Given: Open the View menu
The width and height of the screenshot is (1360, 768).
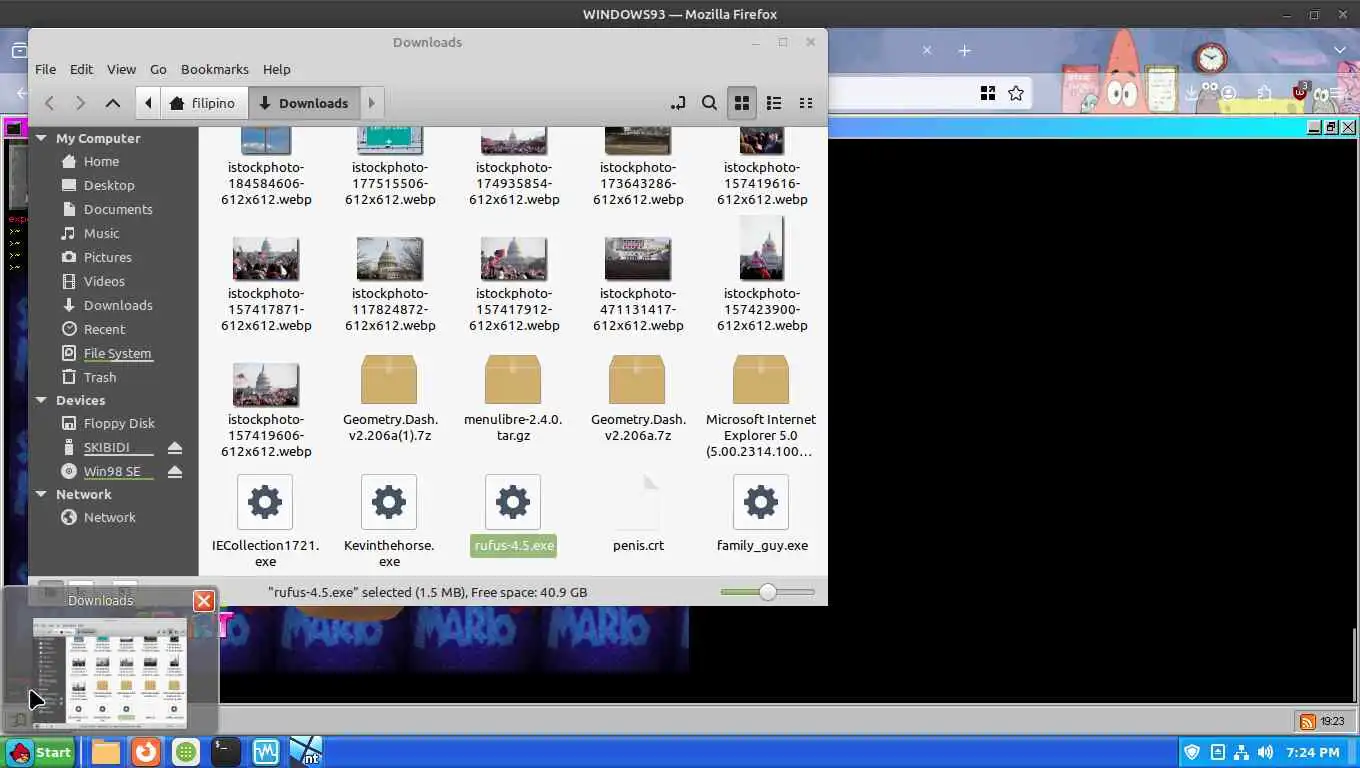Looking at the screenshot, I should tap(121, 69).
